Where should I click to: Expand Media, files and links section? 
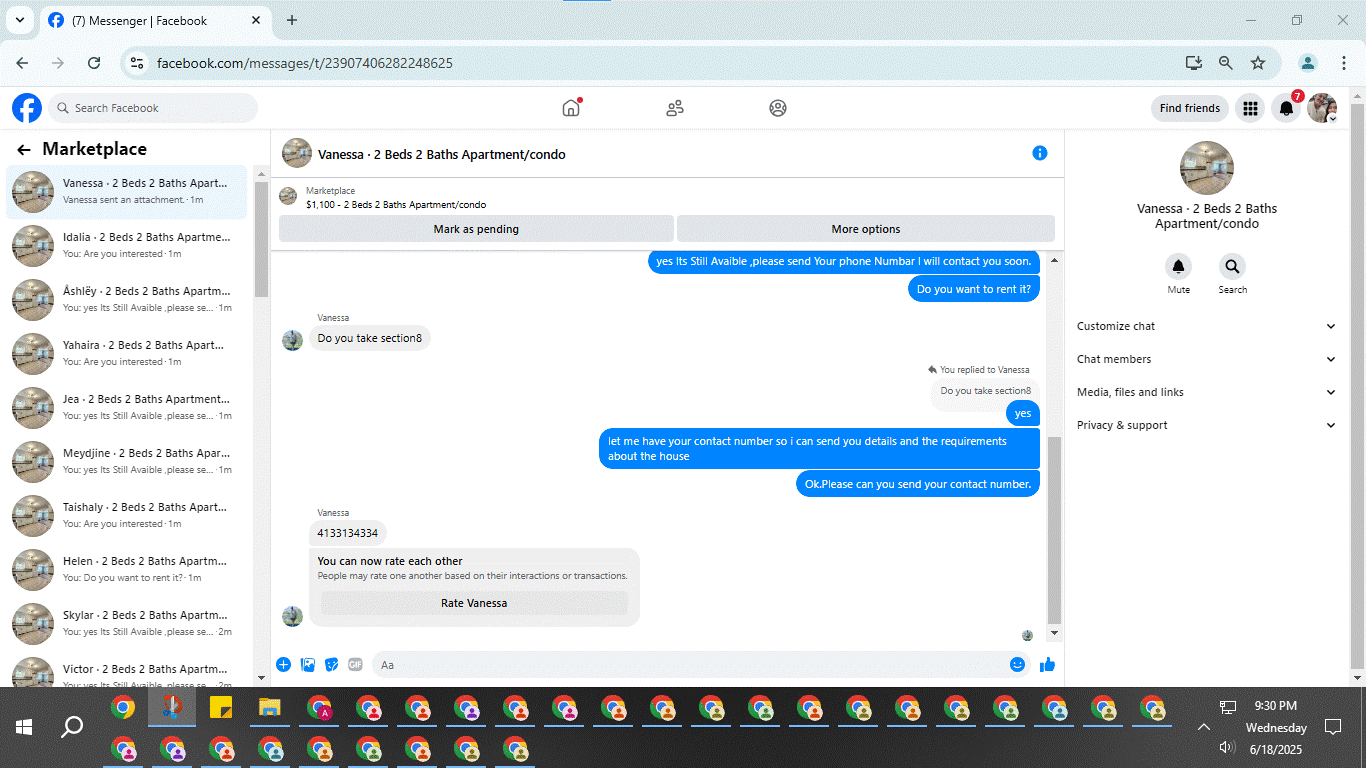coord(1206,392)
